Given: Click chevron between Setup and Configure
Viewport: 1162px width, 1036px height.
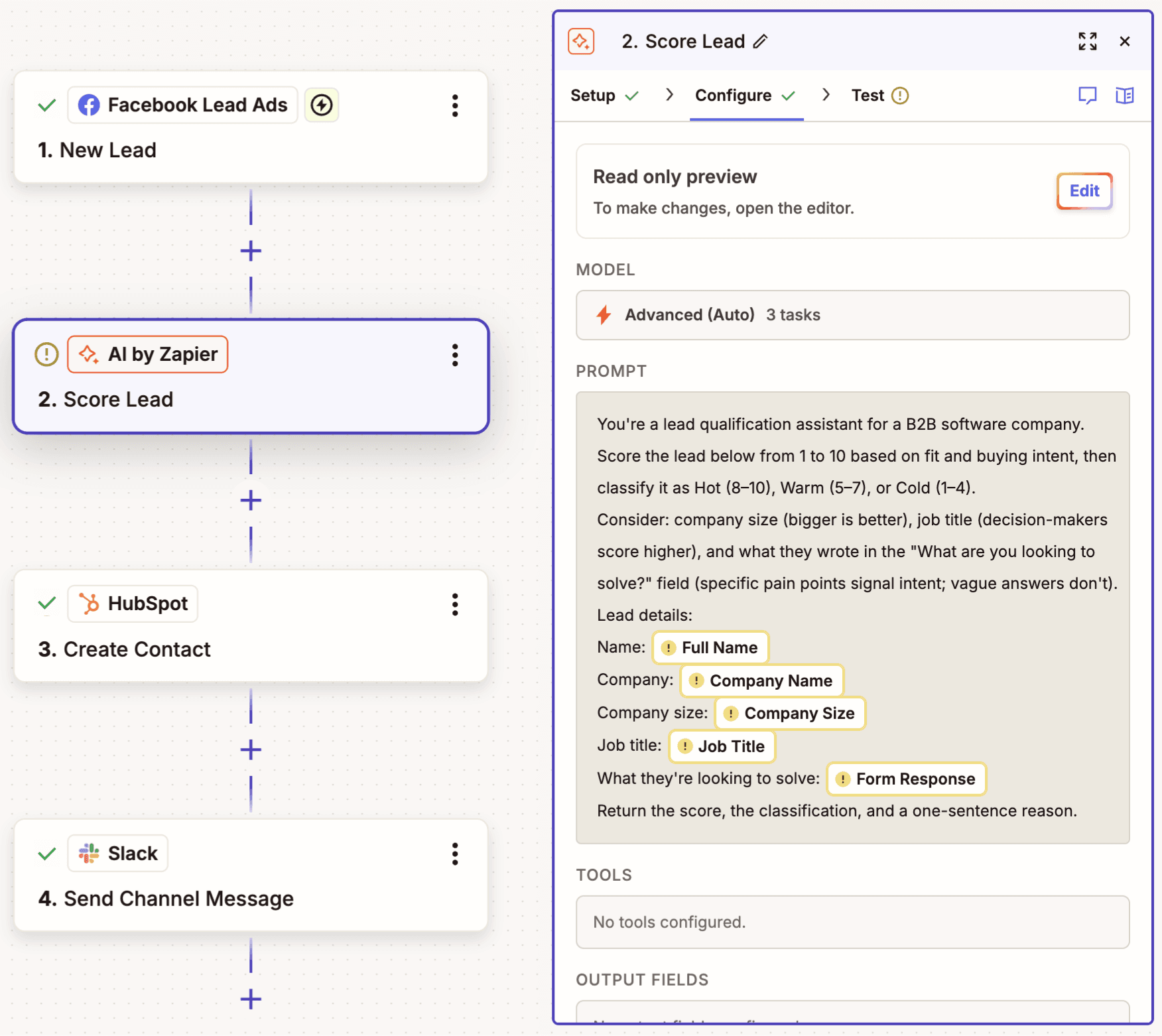Looking at the screenshot, I should coord(670,95).
